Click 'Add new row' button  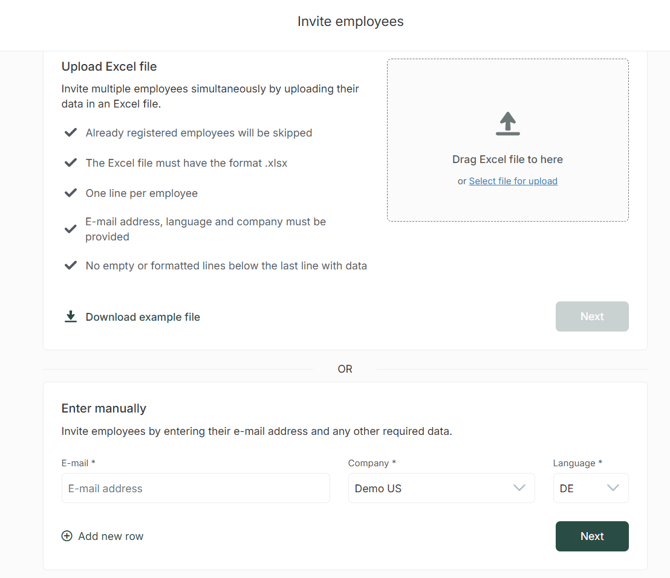coord(110,536)
